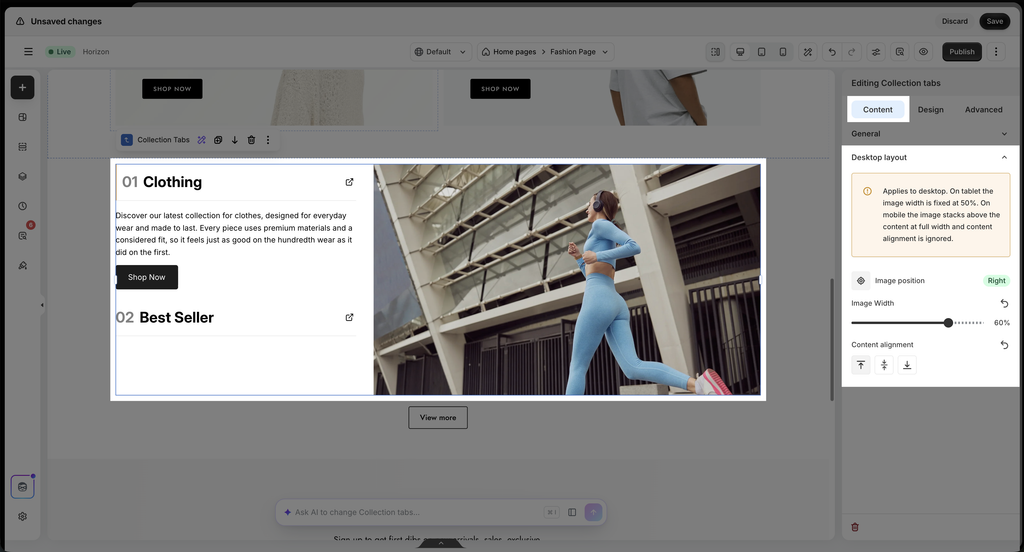Switch to the Advanced tab
Screen dimensions: 1024x552
(984, 110)
